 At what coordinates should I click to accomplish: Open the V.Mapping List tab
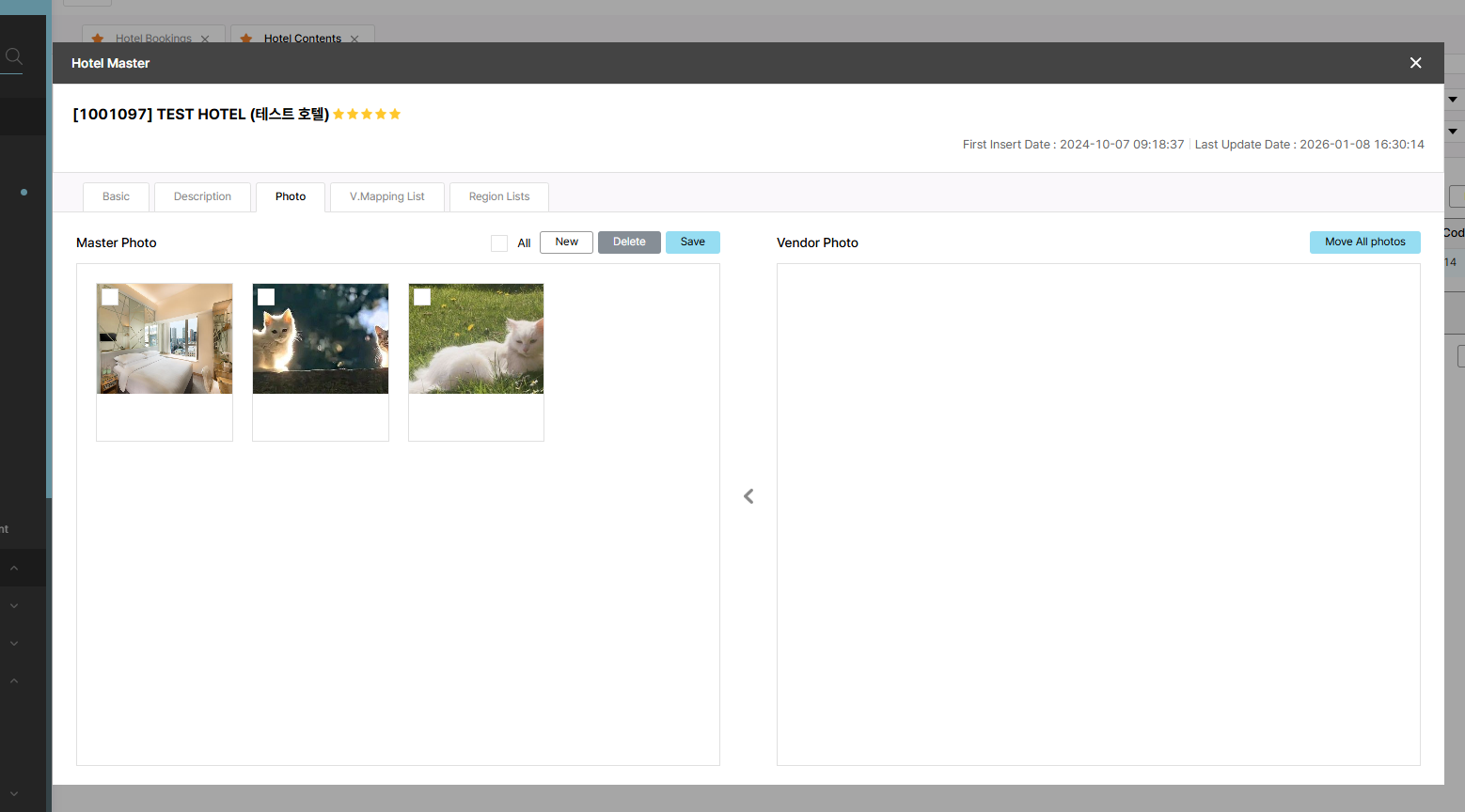click(x=386, y=196)
